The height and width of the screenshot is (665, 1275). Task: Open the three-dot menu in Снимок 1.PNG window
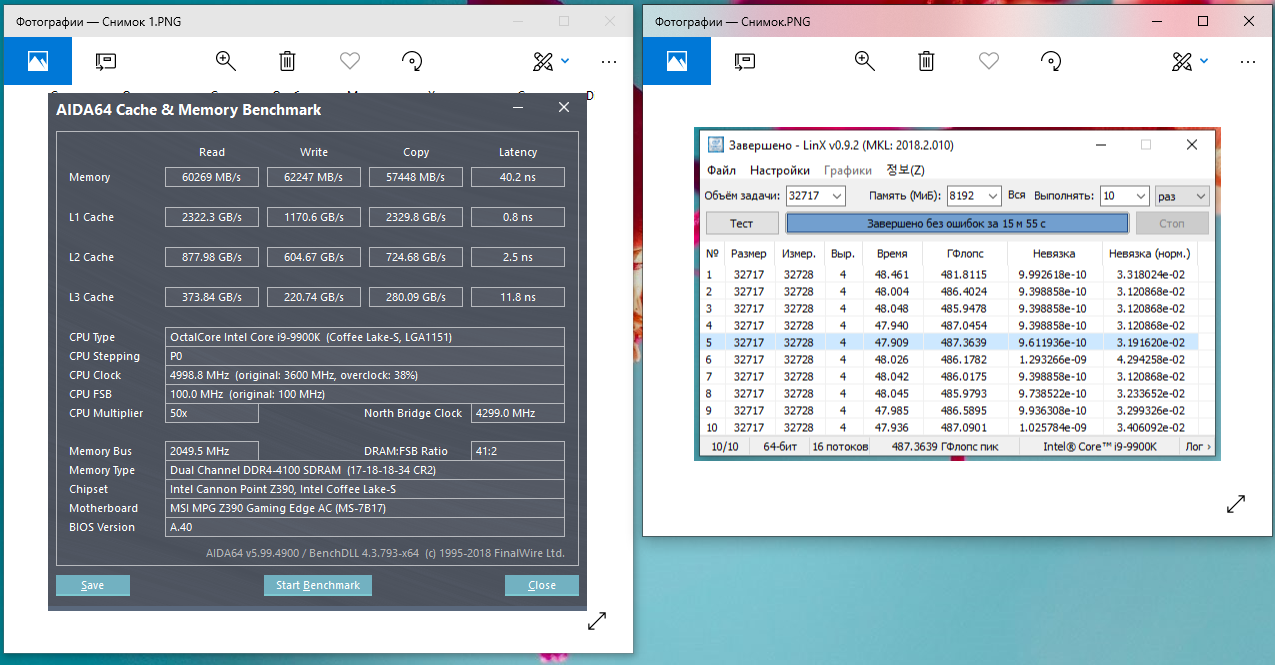608,61
